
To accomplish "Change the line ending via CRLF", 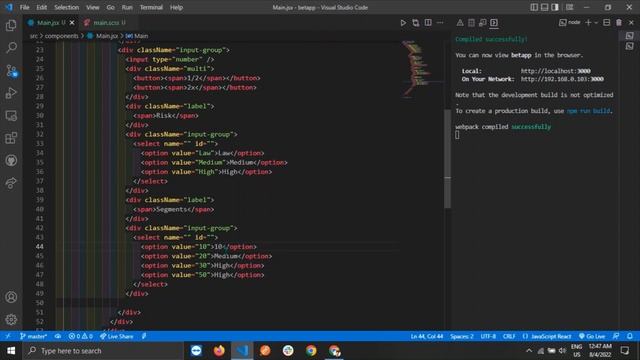I will pyautogui.click(x=509, y=336).
